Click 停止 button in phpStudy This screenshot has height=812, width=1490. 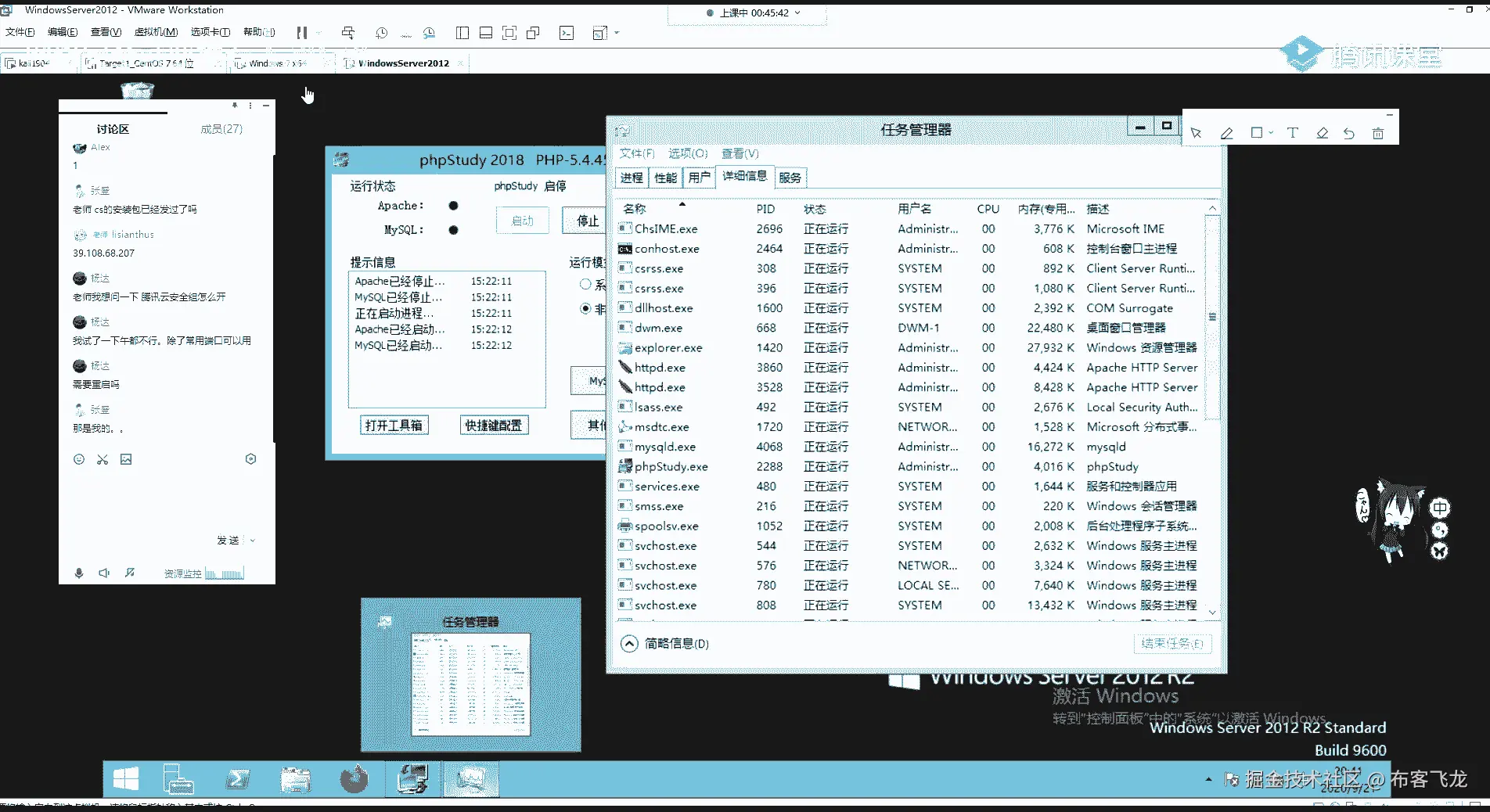(584, 221)
